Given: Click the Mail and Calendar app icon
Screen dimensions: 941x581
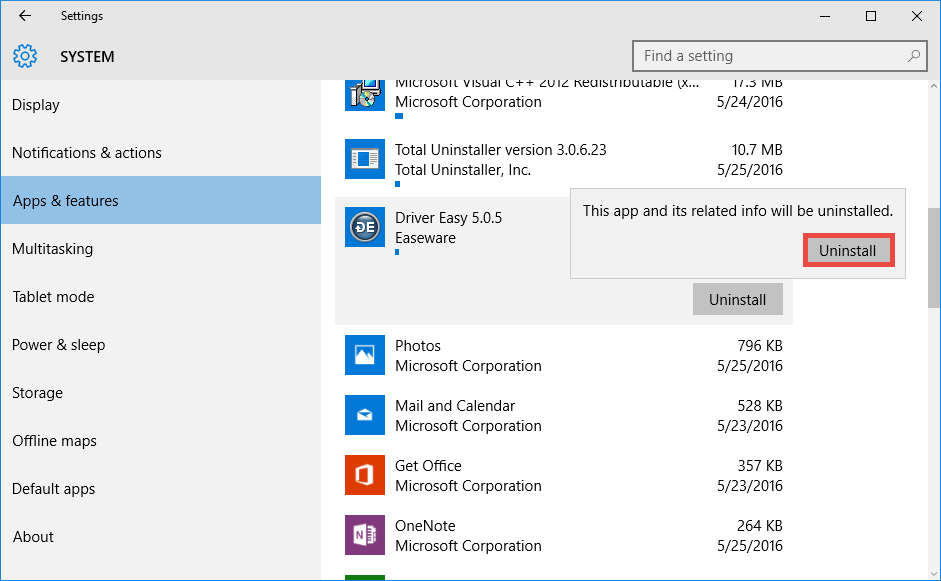Looking at the screenshot, I should click(365, 415).
